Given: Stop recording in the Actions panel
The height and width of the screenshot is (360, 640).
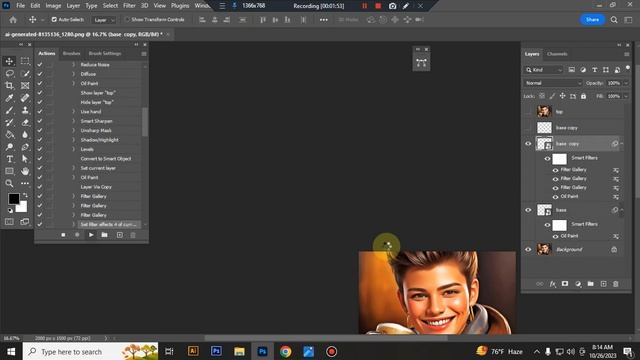Looking at the screenshot, I should 63,235.
